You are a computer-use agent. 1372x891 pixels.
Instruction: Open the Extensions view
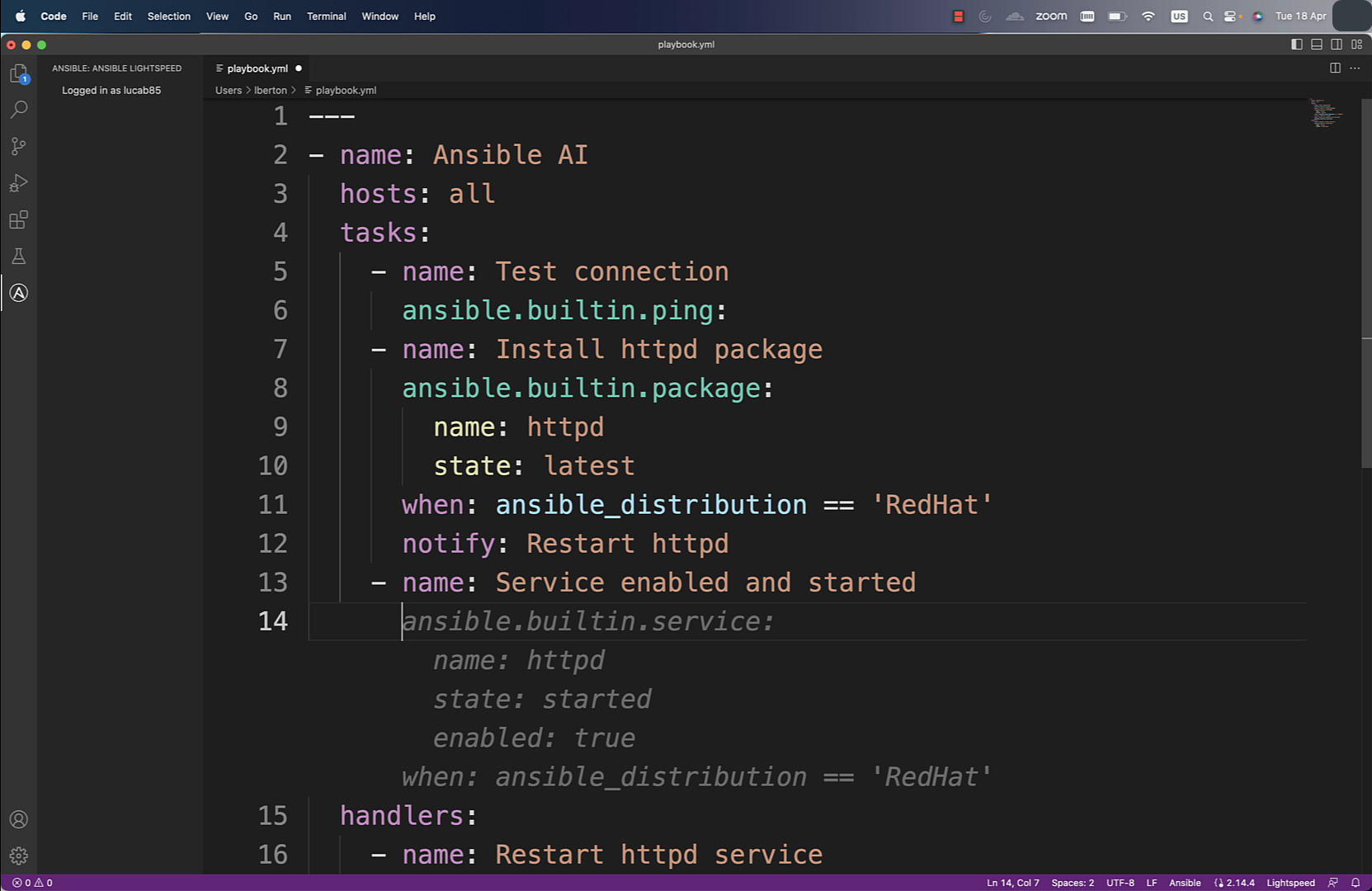click(19, 219)
